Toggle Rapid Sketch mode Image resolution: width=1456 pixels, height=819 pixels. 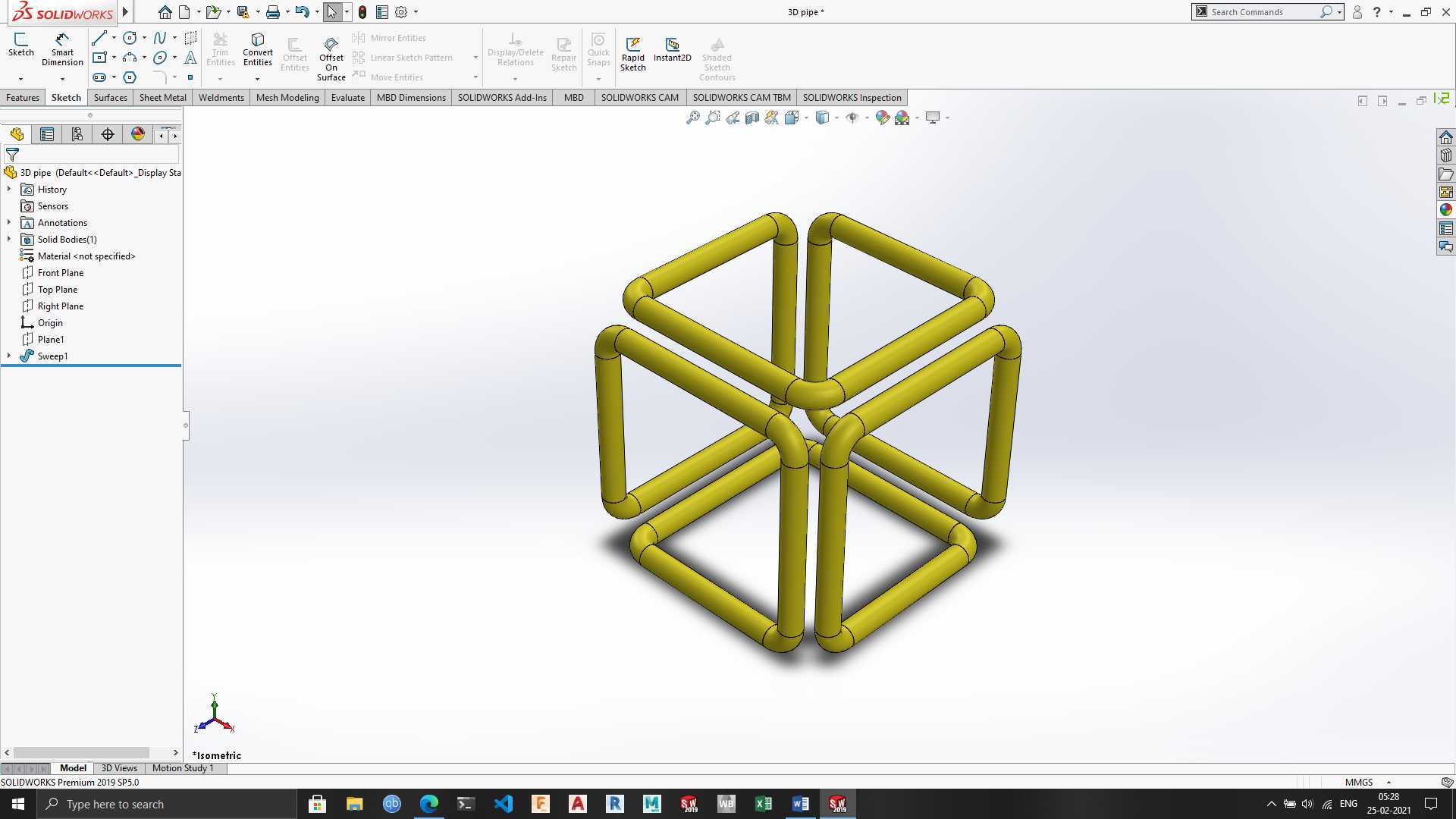[x=633, y=53]
